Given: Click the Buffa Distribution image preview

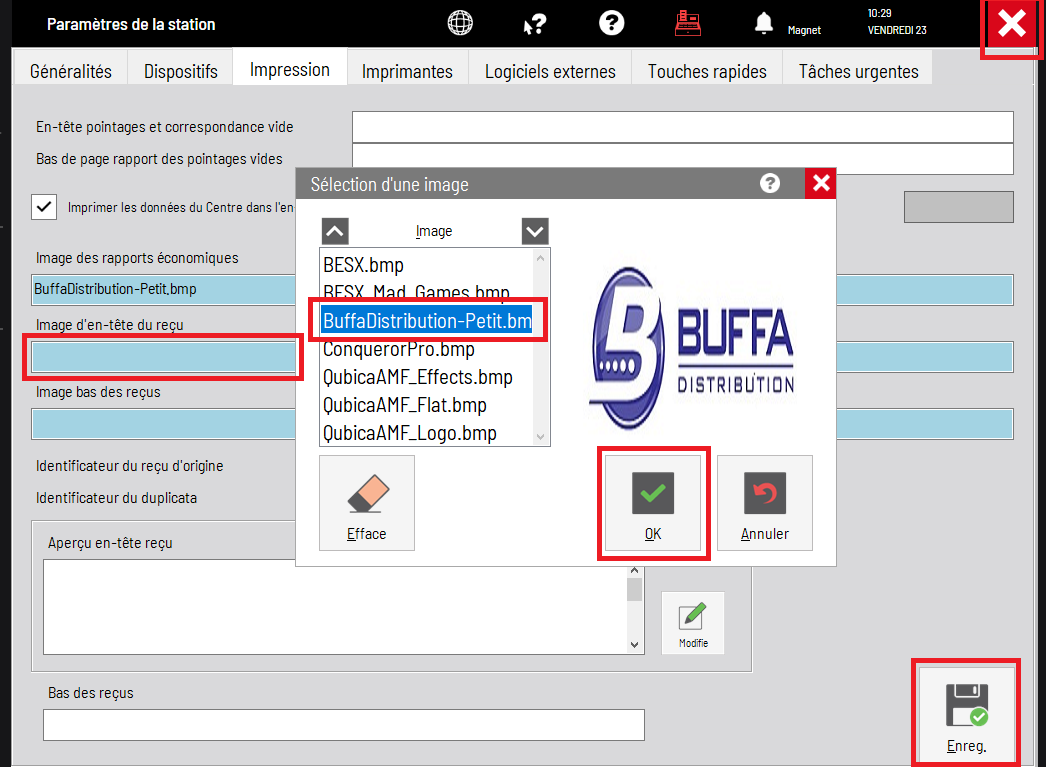Looking at the screenshot, I should [x=692, y=348].
